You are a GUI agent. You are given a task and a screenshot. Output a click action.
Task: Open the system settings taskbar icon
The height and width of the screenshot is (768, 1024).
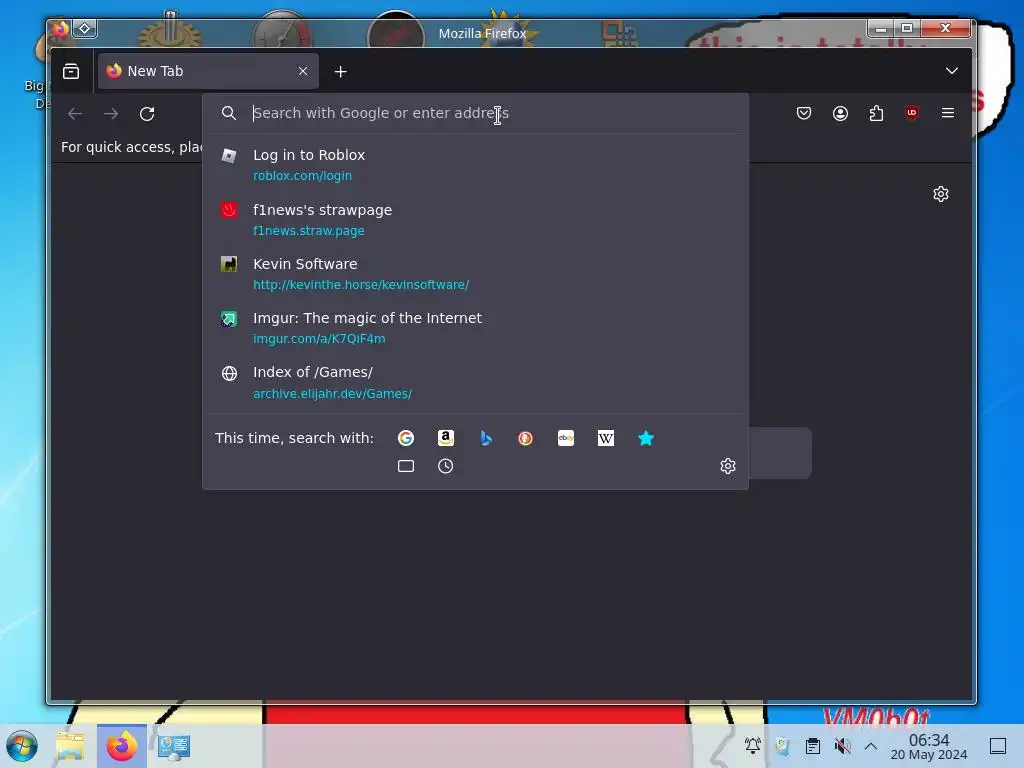tap(174, 746)
